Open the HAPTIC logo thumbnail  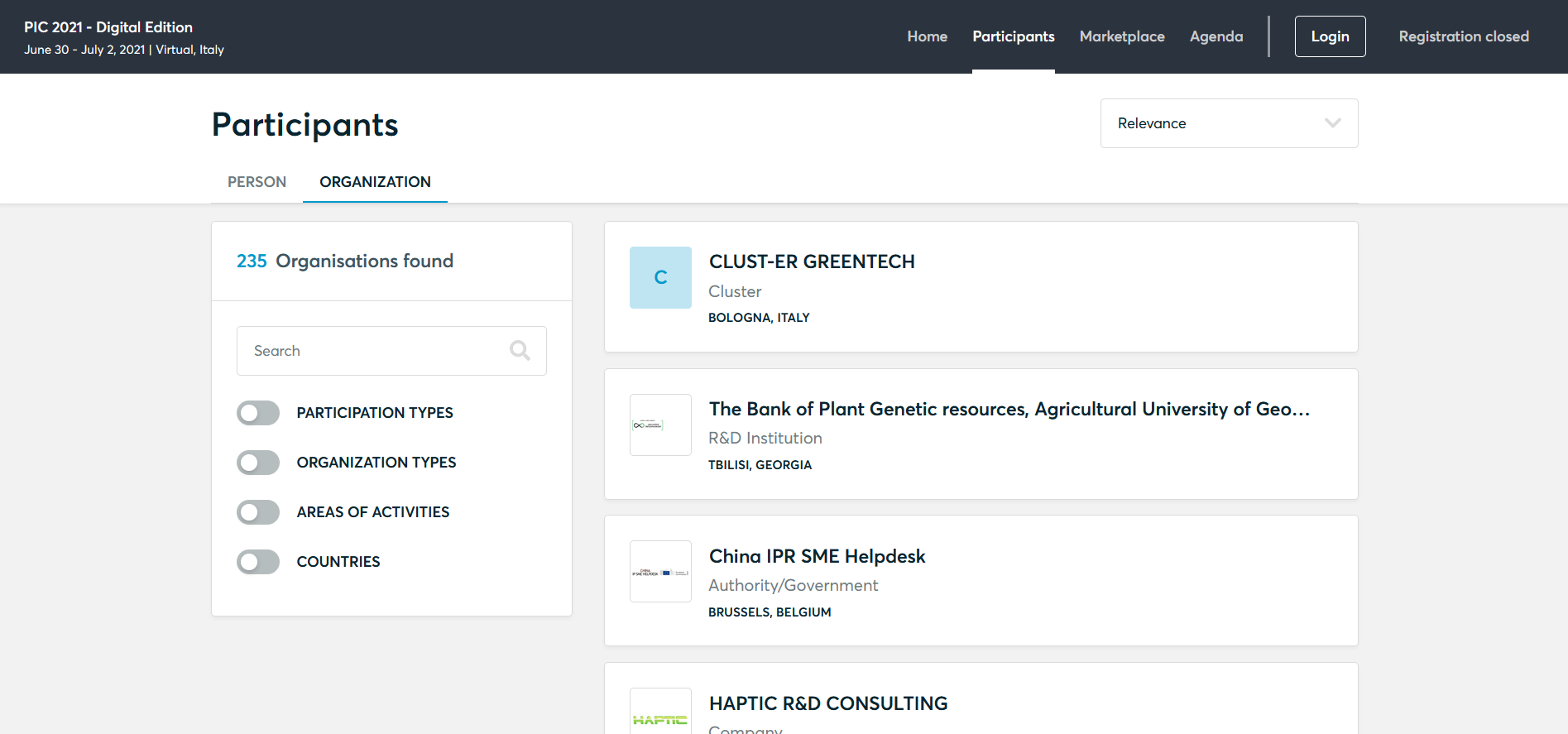(660, 712)
